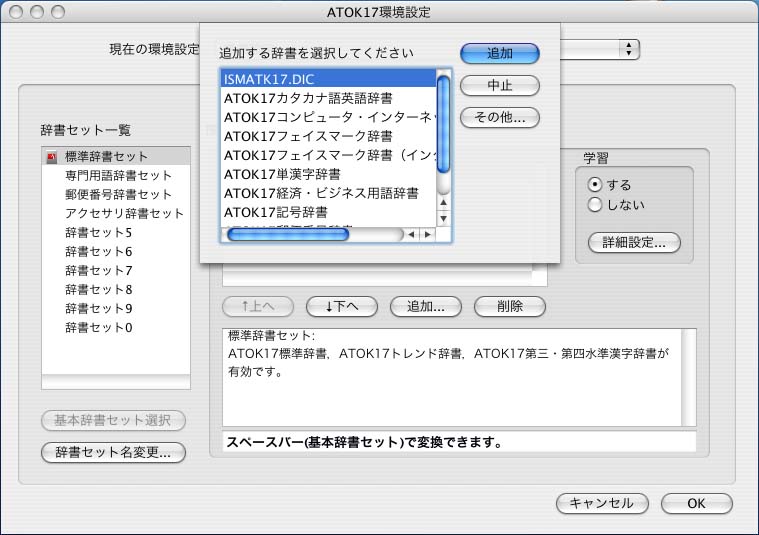
Task: Select ATOK17単漢字辞書
Action: point(329,174)
